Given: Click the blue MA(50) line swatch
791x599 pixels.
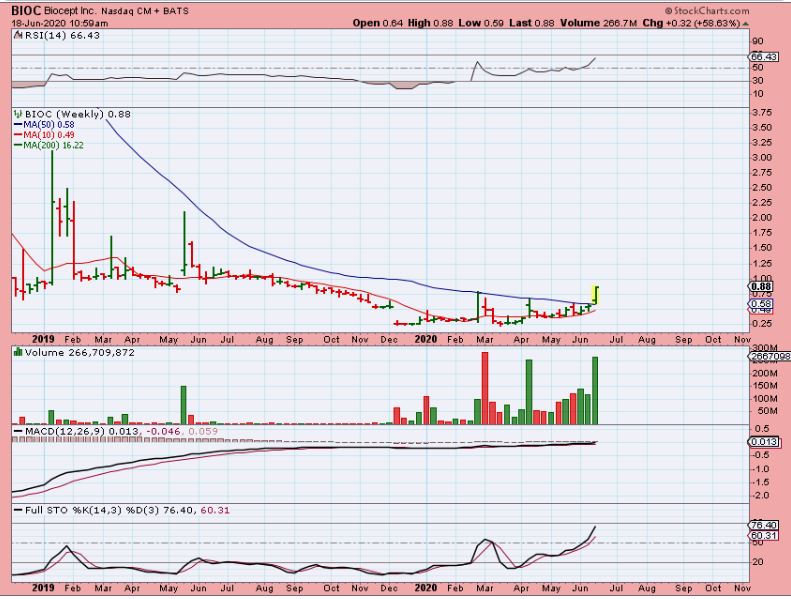Looking at the screenshot, I should click(x=18, y=125).
